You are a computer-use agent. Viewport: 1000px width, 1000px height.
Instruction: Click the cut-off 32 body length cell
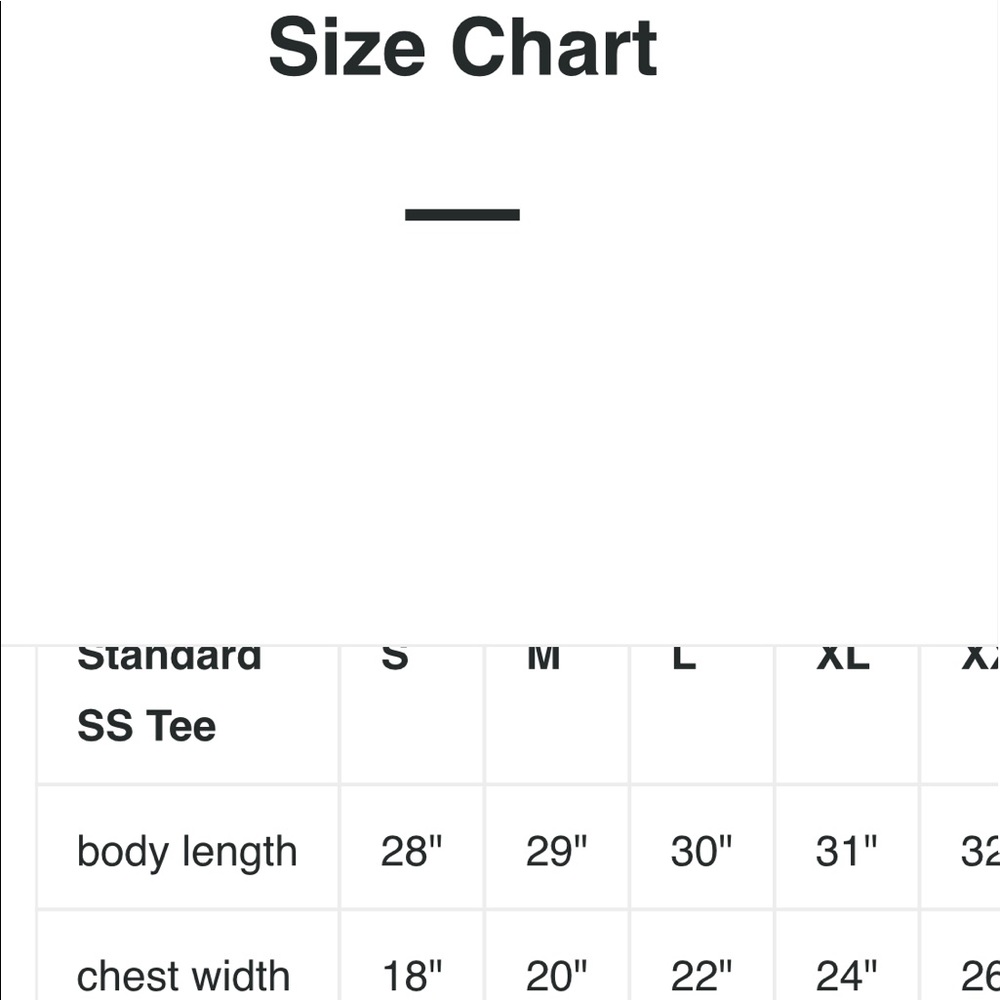pos(960,848)
